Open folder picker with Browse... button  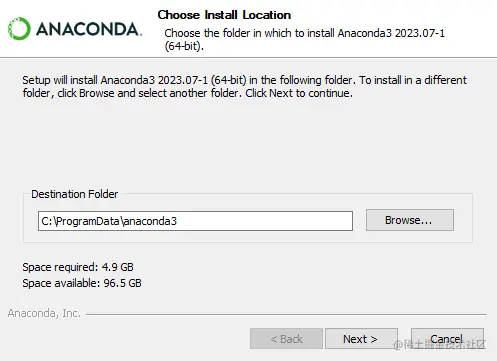[410, 220]
